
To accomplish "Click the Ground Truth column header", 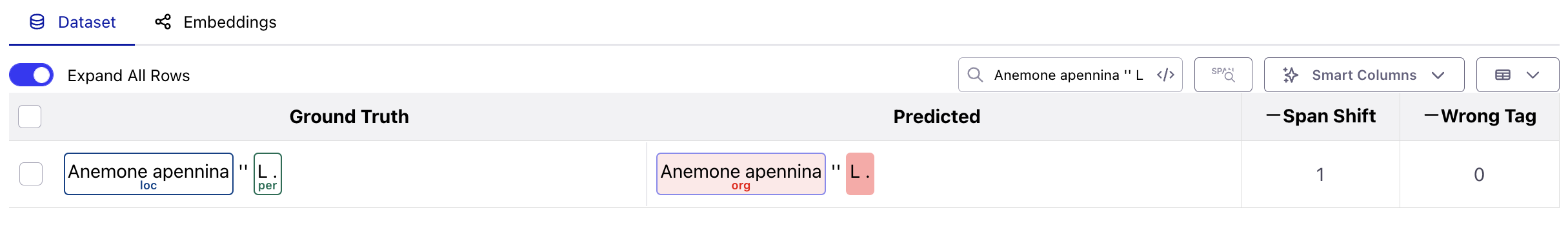I will [x=349, y=117].
